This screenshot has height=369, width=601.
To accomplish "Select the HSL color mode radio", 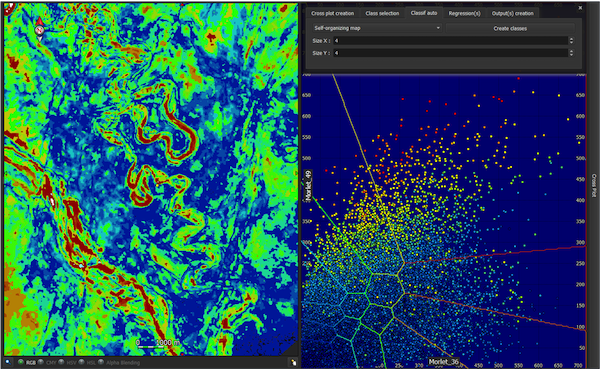I will coord(81,362).
